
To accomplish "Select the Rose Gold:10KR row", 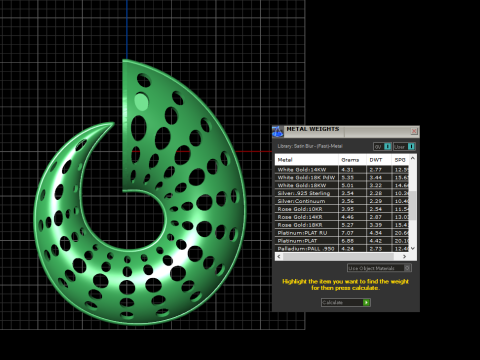I will point(342,209).
